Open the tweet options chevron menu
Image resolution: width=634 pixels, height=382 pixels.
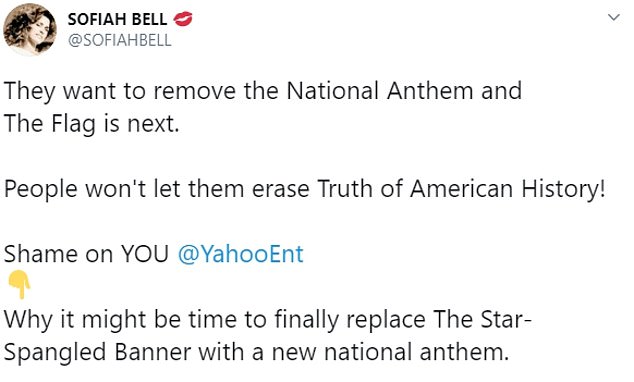point(614,17)
